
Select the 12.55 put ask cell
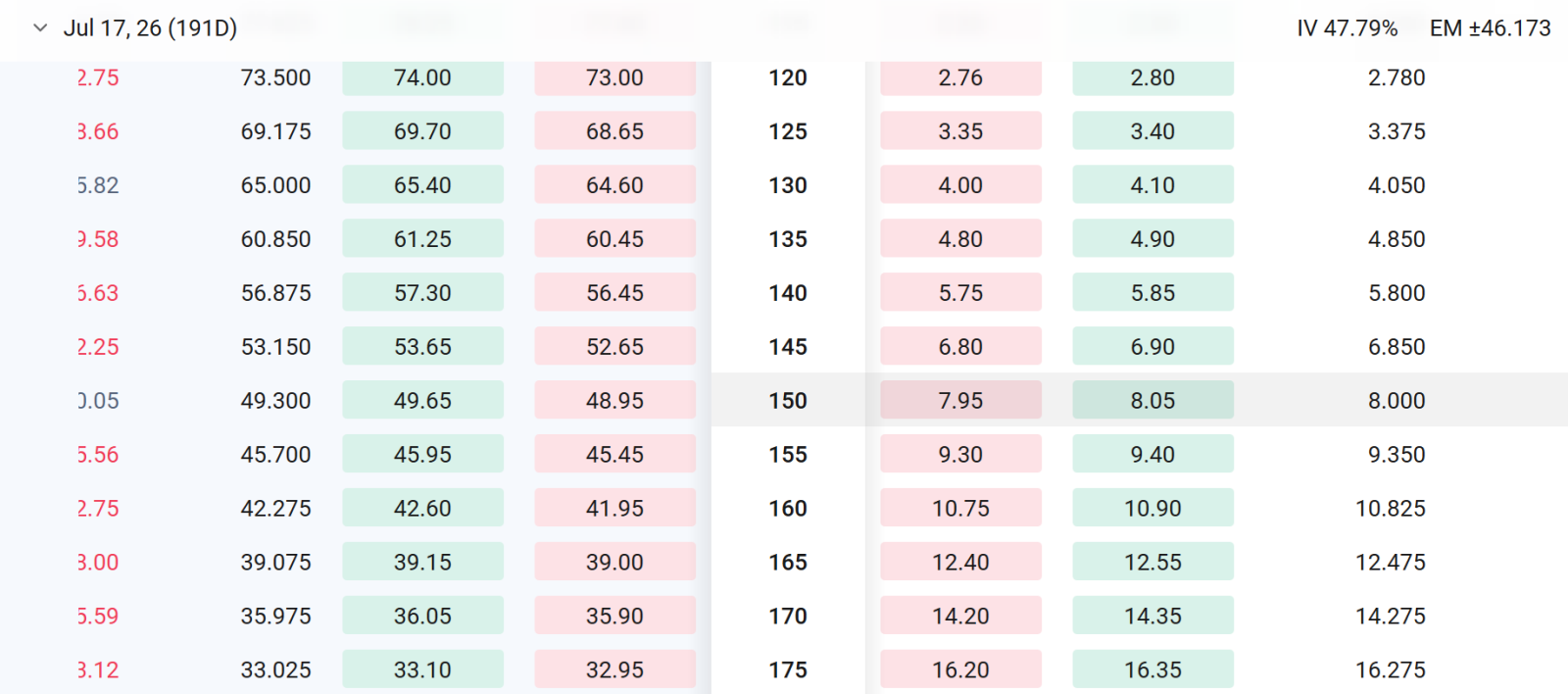pyautogui.click(x=1152, y=562)
